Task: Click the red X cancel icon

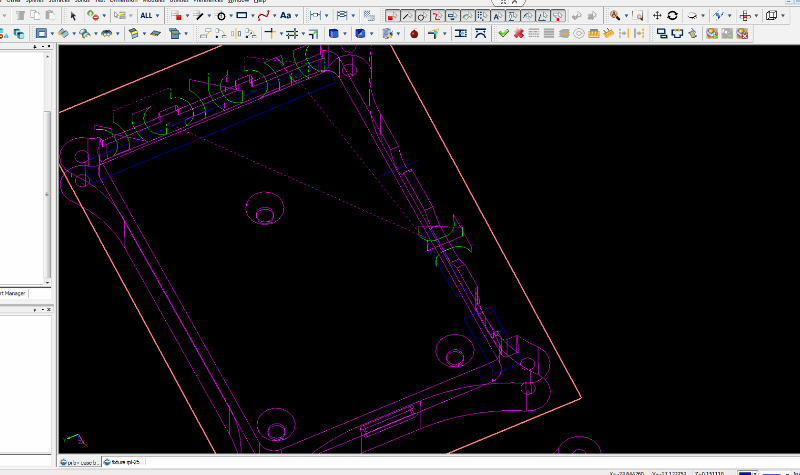Action: coord(519,33)
